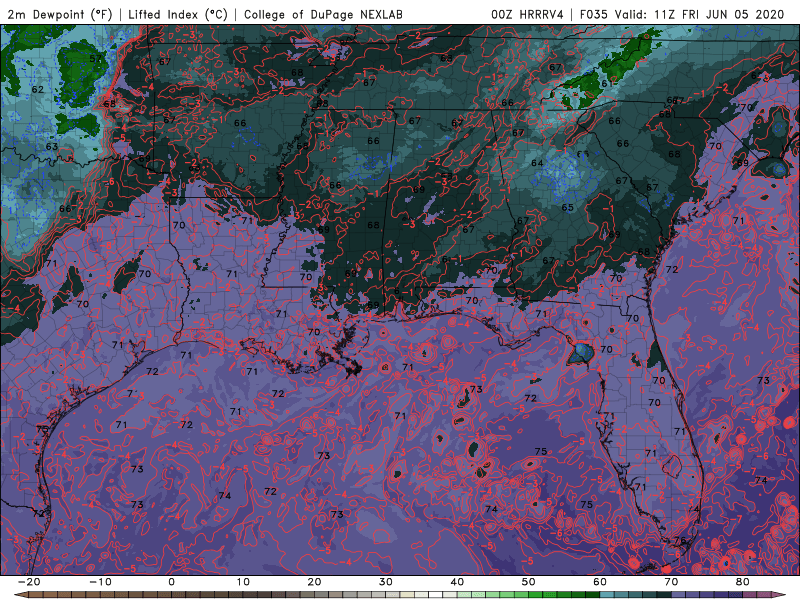Click the '57' dewpoint value in the green area
The image size is (800, 600).
pyautogui.click(x=95, y=59)
